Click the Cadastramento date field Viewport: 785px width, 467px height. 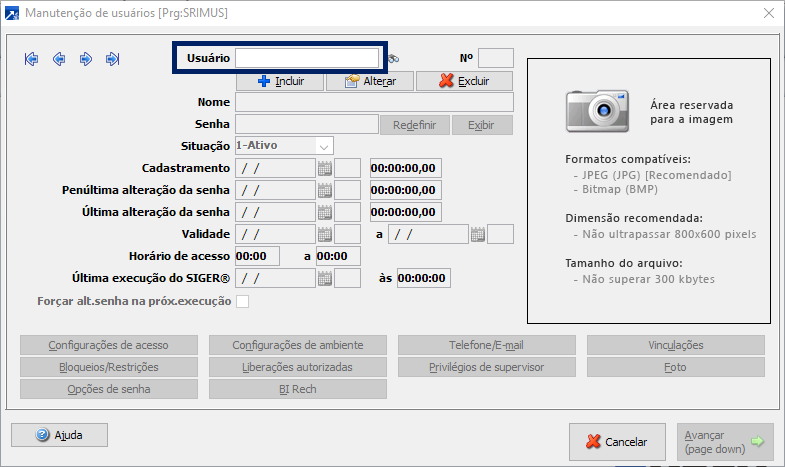(x=275, y=168)
